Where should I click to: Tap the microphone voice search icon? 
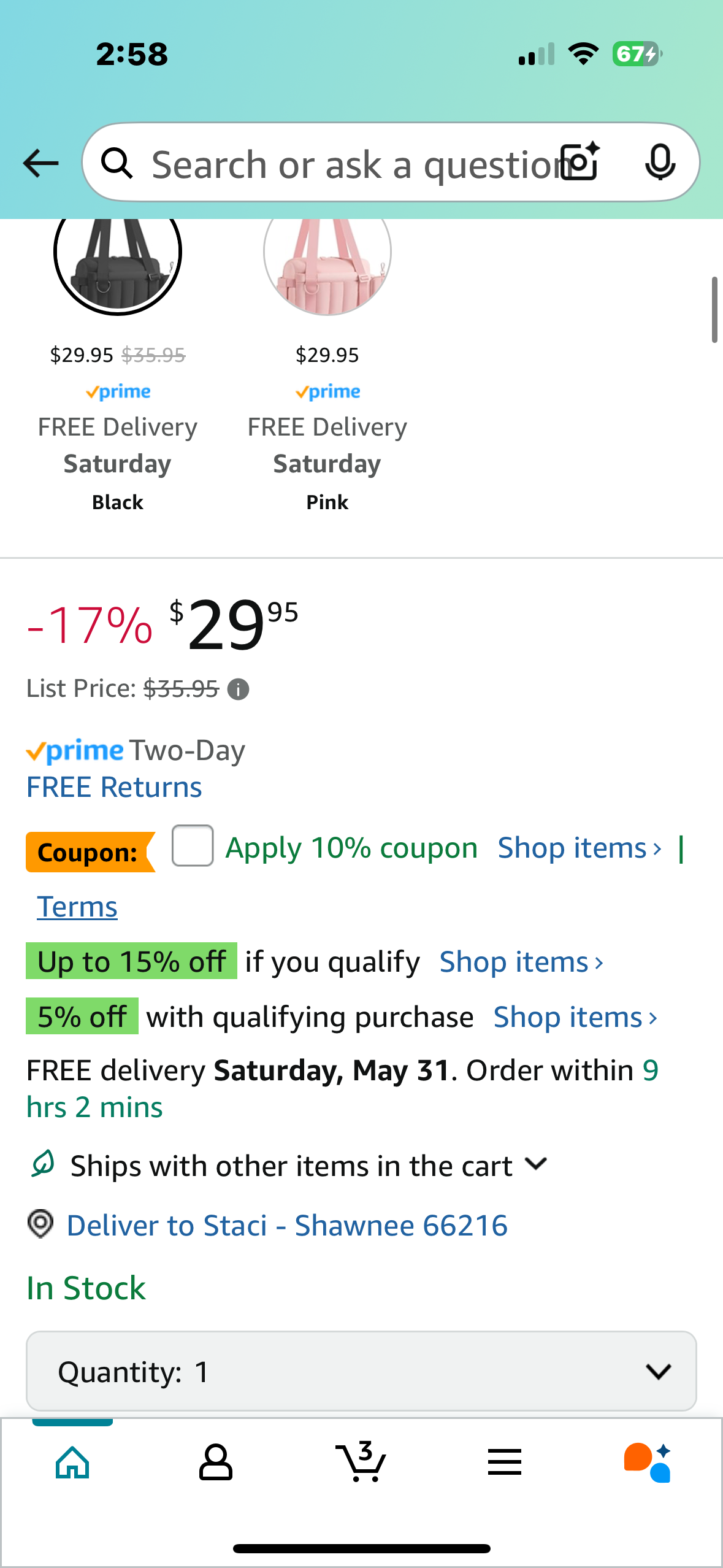pyautogui.click(x=660, y=163)
